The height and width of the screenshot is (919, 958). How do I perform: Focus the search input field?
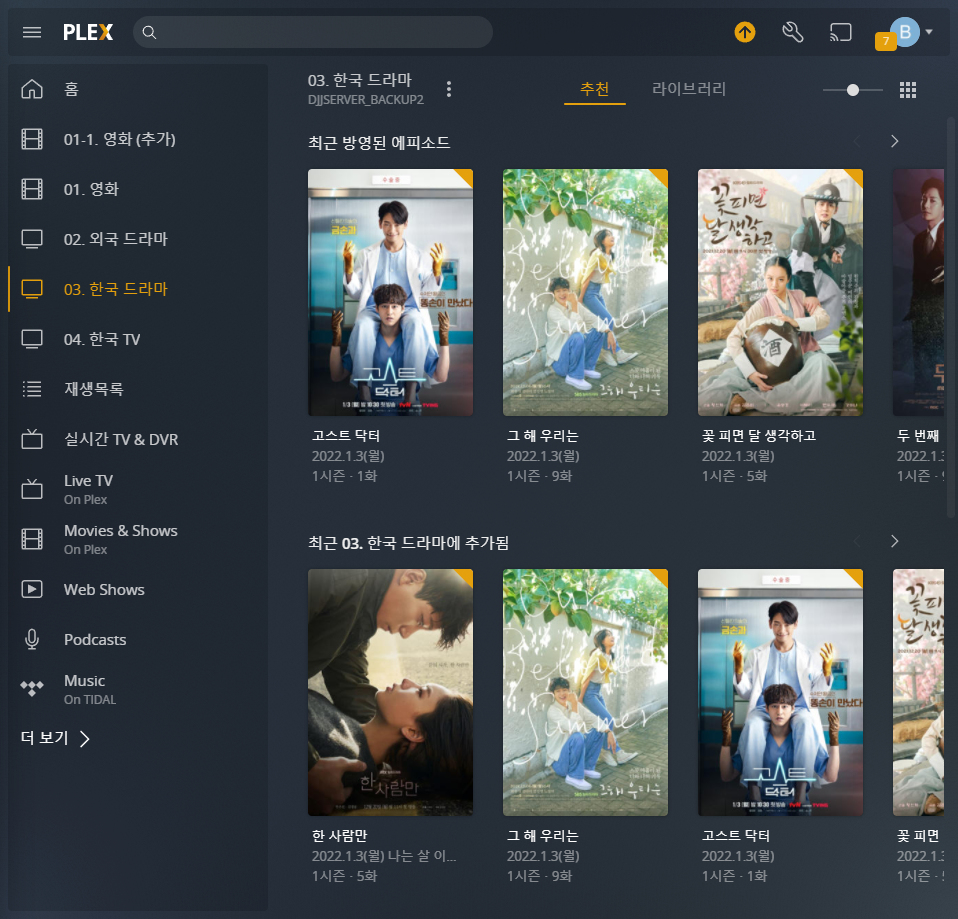click(x=313, y=32)
